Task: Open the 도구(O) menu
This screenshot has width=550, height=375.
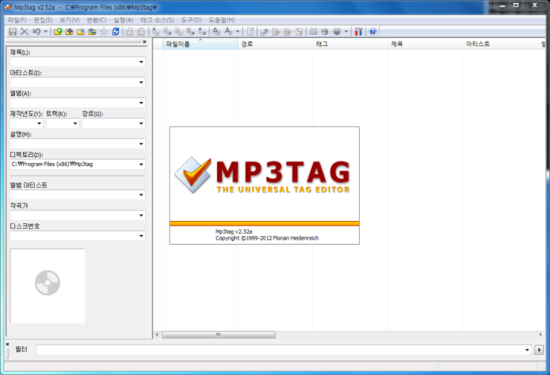Action: [x=191, y=20]
